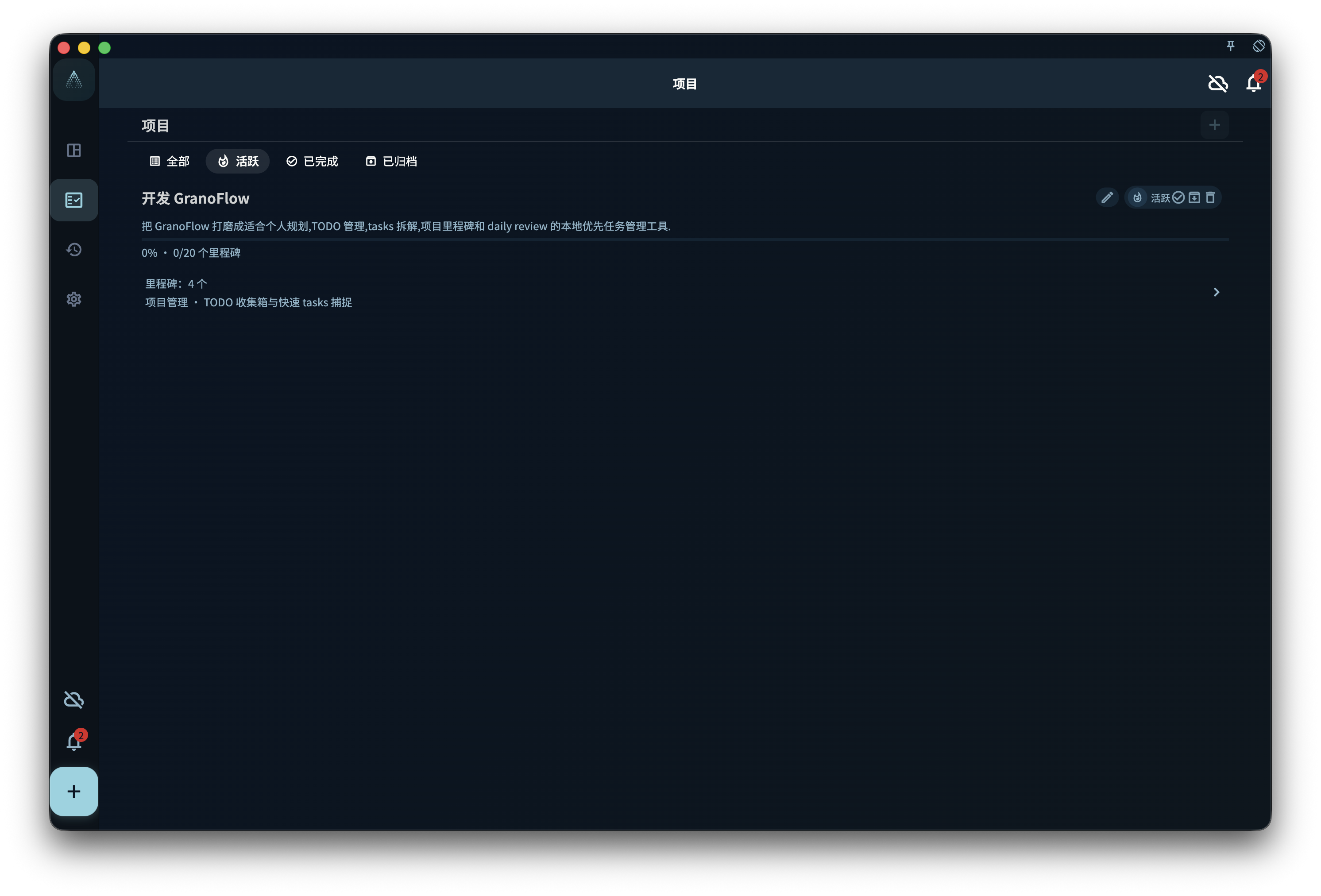Delete the 开发 GranoFlow project
The width and height of the screenshot is (1321, 896).
[x=1210, y=197]
